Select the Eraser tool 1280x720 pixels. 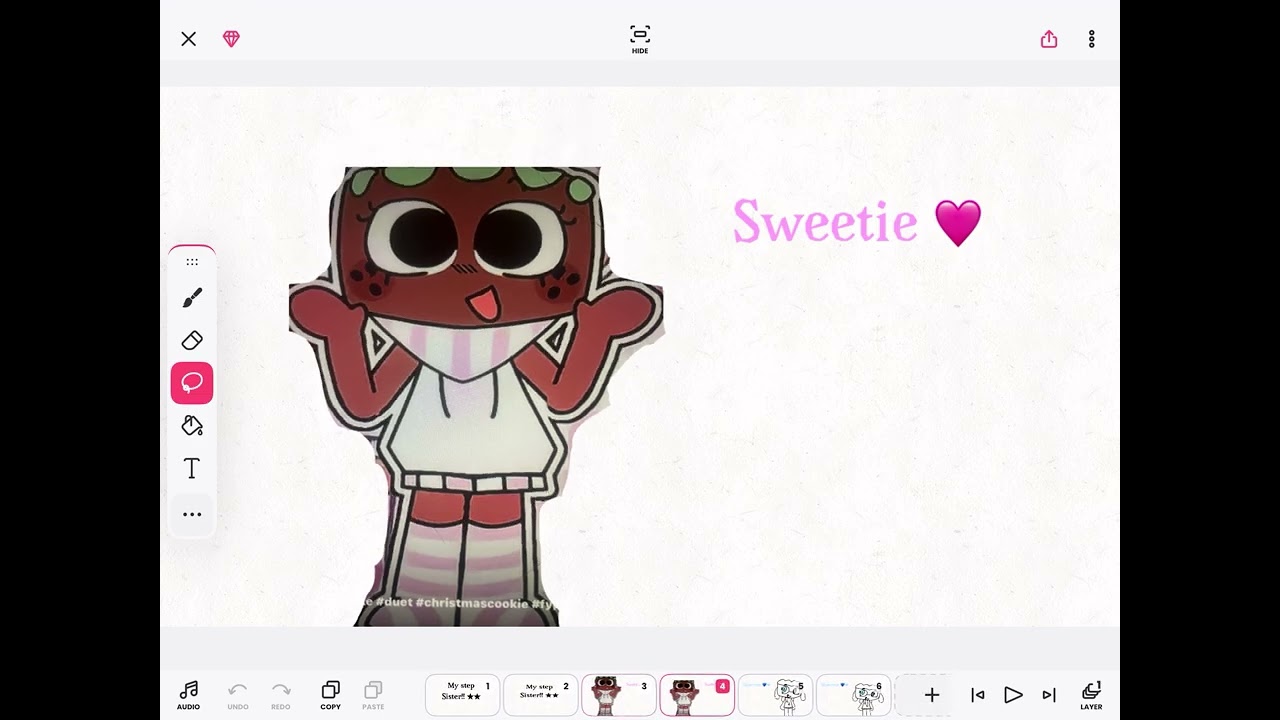[x=192, y=340]
